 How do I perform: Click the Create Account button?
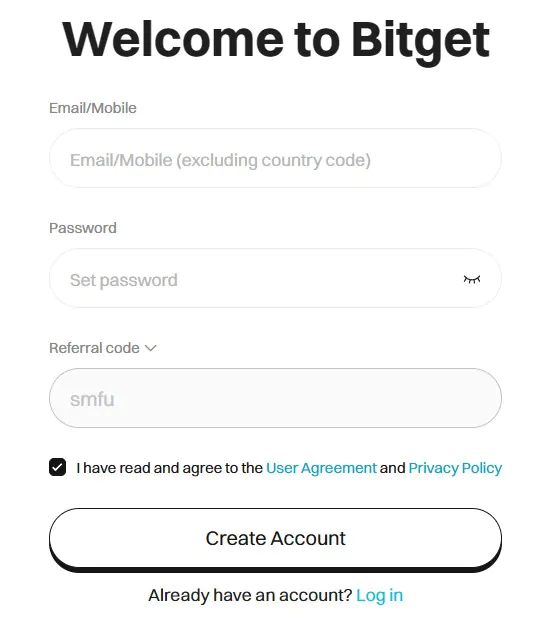pyautogui.click(x=275, y=539)
